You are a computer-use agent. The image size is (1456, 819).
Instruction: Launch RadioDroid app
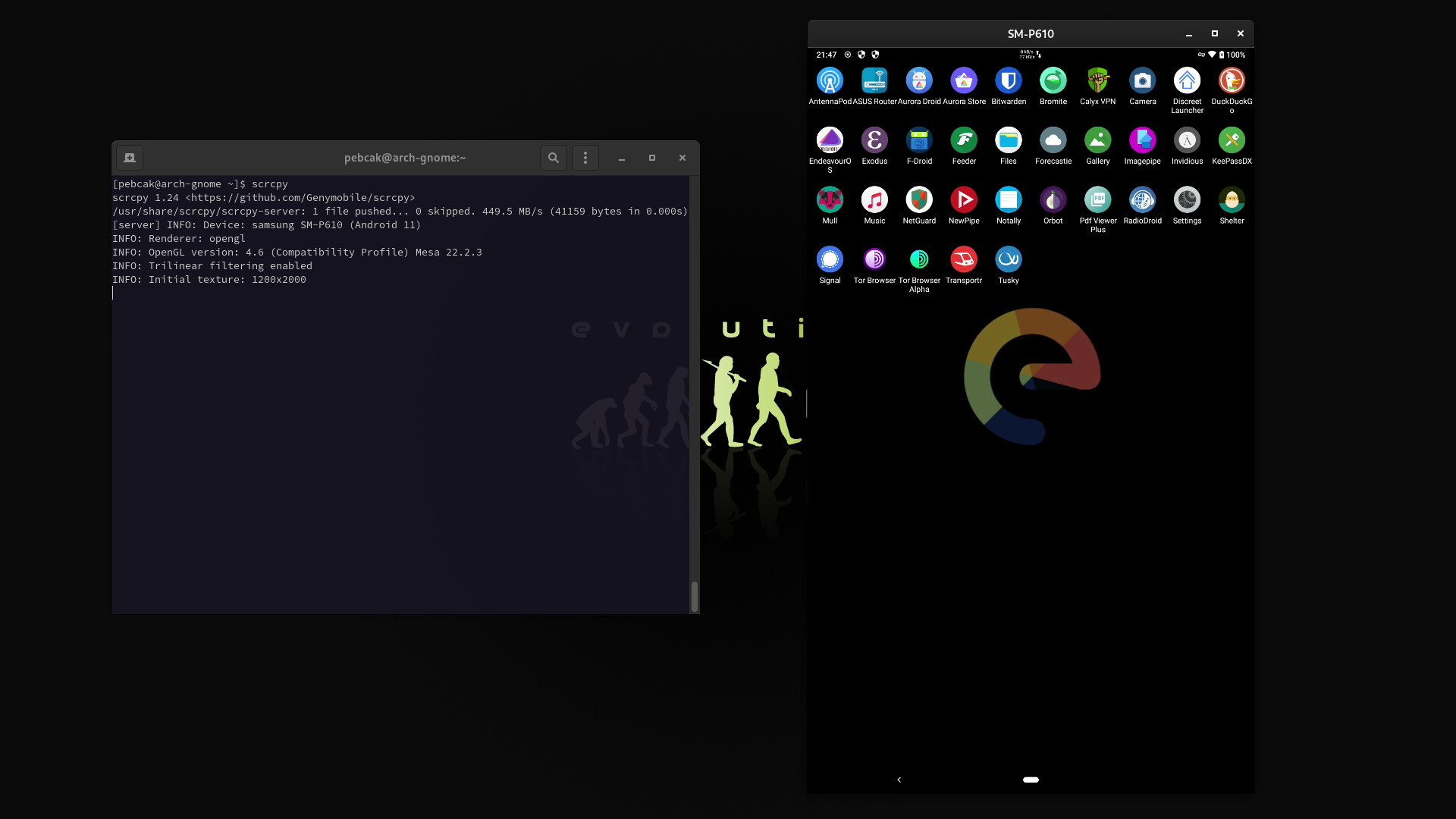coord(1143,200)
